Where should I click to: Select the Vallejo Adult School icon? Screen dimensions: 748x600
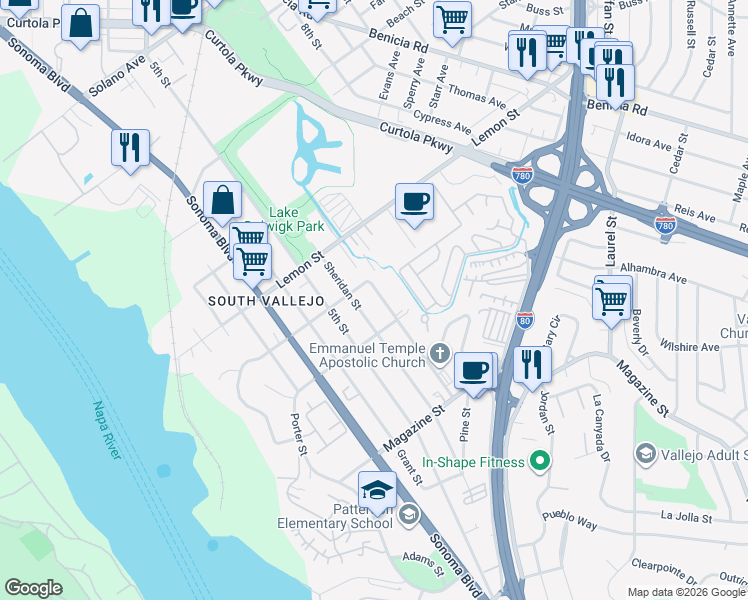pyautogui.click(x=645, y=454)
